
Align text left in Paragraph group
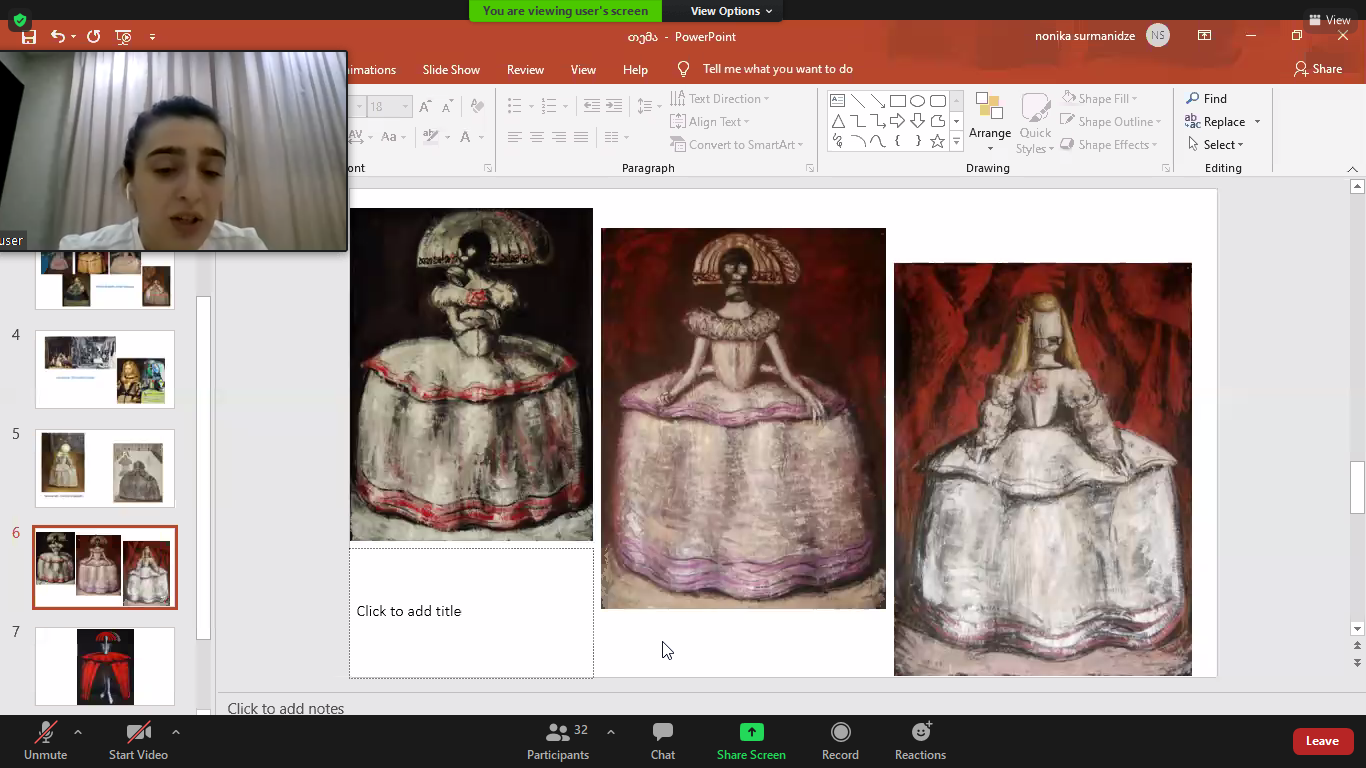[515, 137]
